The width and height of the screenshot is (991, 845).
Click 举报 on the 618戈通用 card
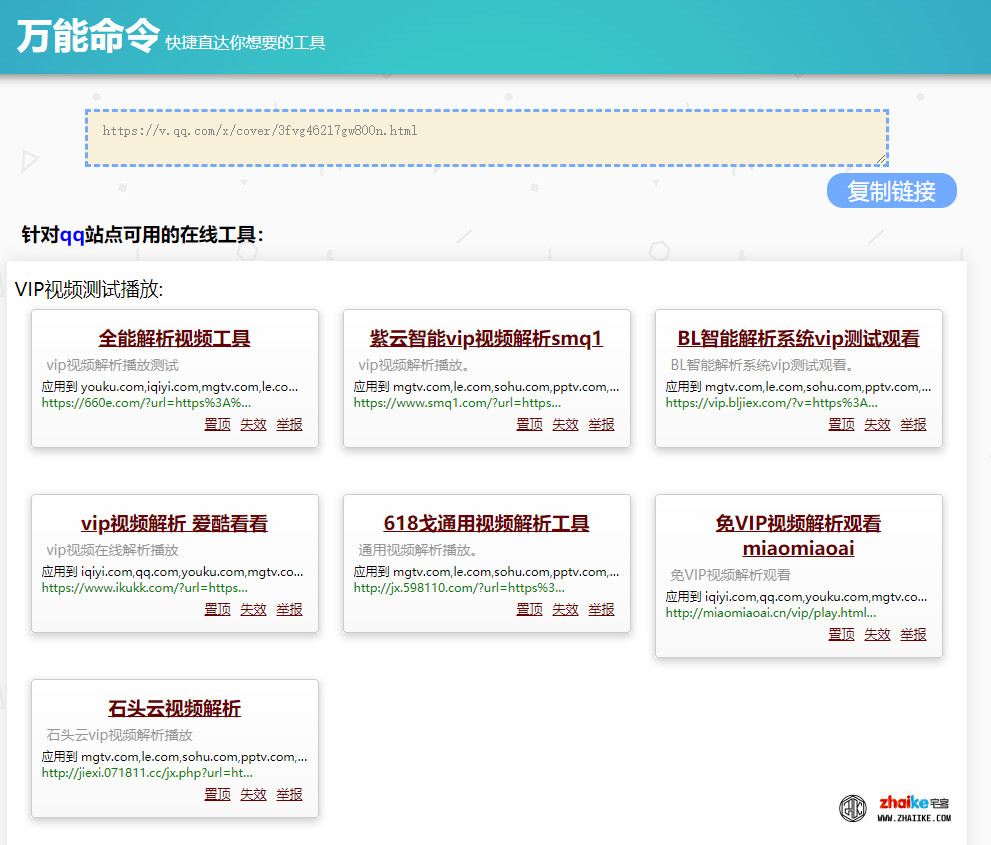pos(602,609)
